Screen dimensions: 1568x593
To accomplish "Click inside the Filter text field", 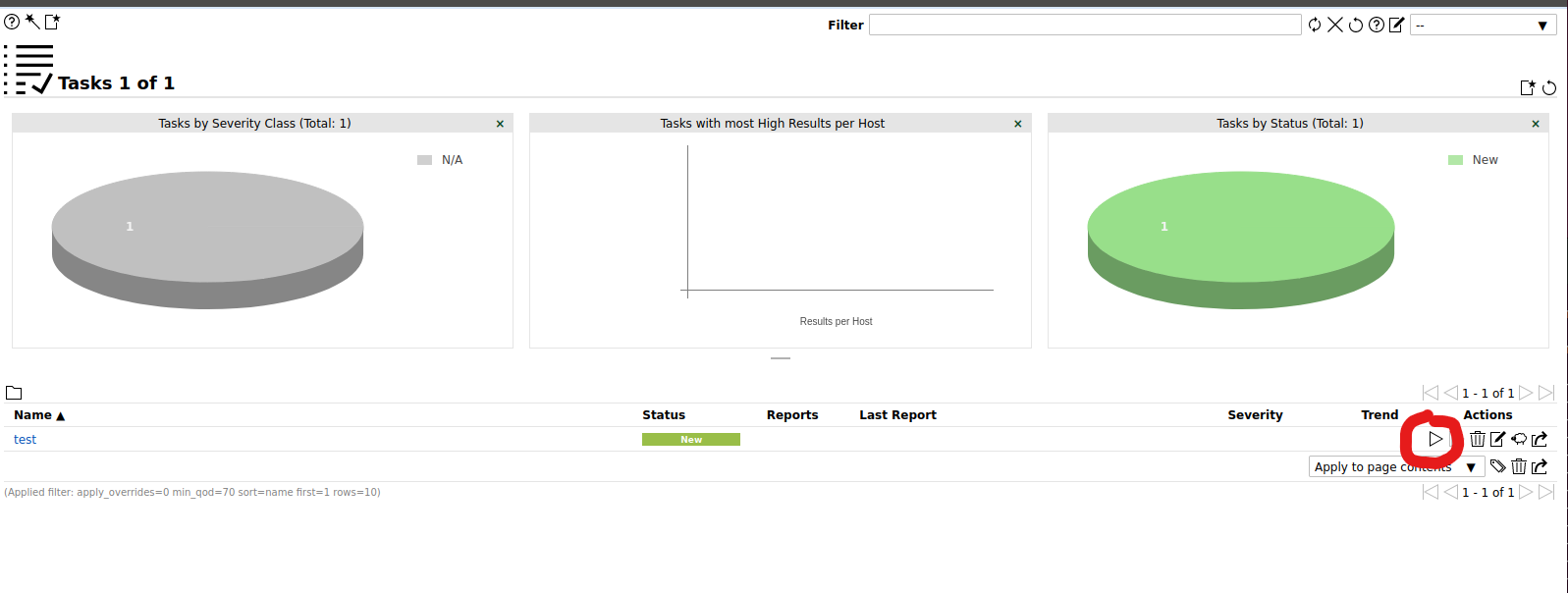I will 1084,25.
